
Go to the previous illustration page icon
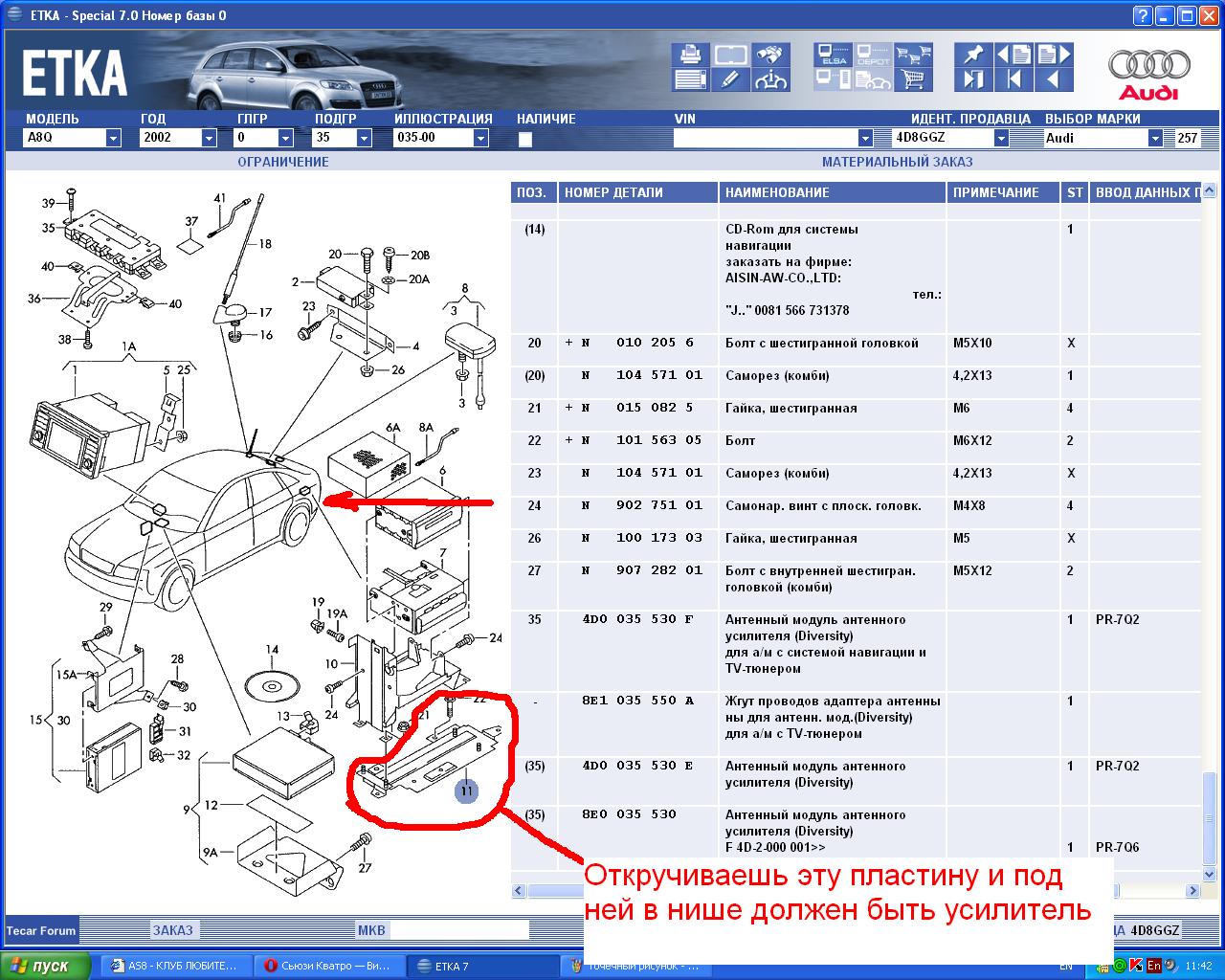[1013, 56]
